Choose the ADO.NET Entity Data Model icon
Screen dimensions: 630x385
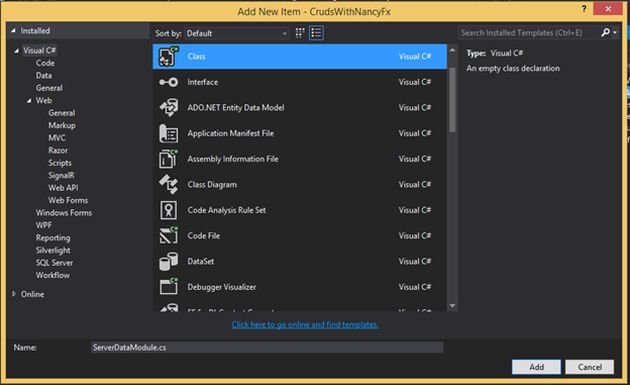(168, 108)
